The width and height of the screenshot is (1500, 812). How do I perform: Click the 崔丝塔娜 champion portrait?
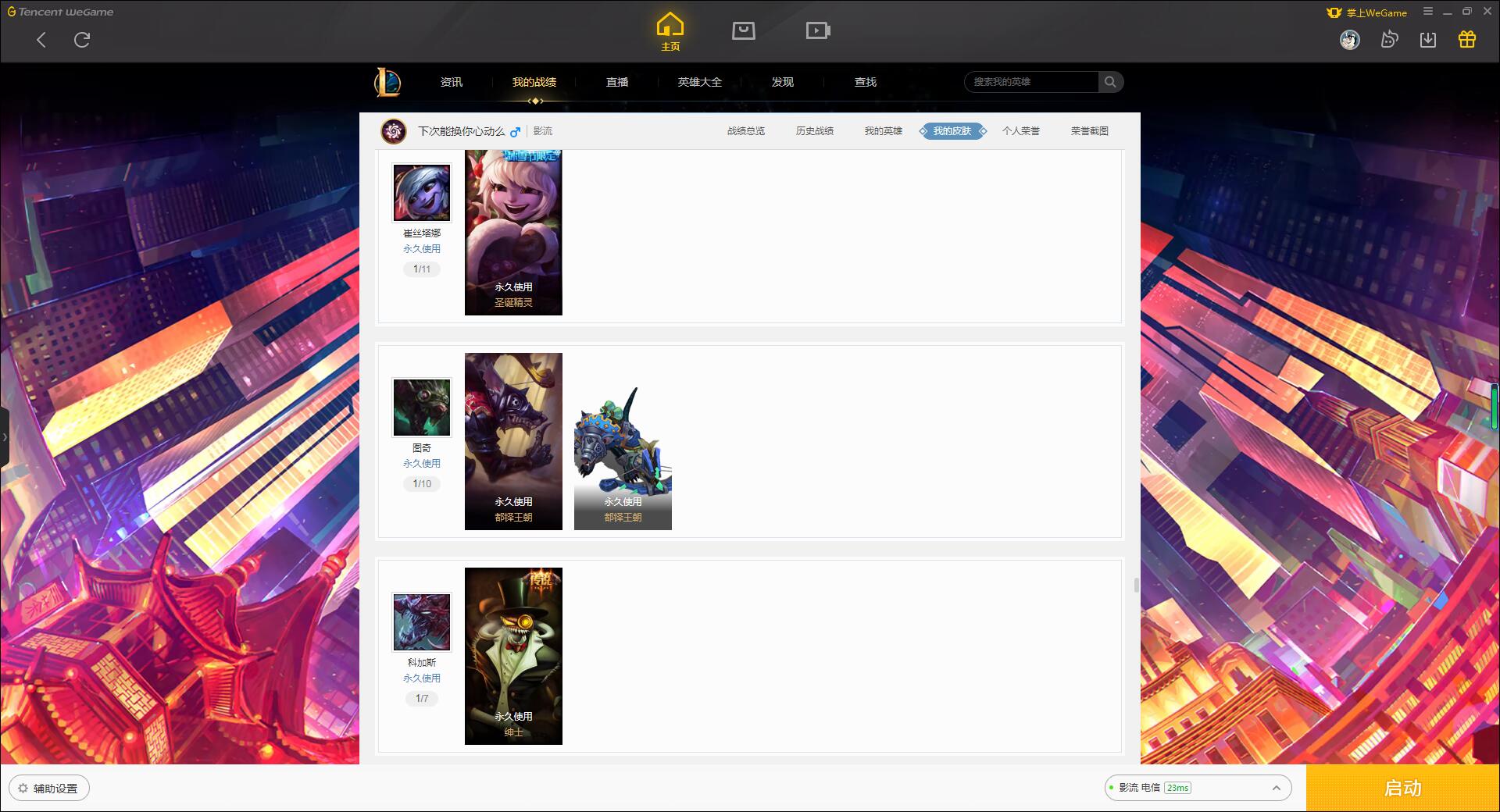click(x=422, y=193)
